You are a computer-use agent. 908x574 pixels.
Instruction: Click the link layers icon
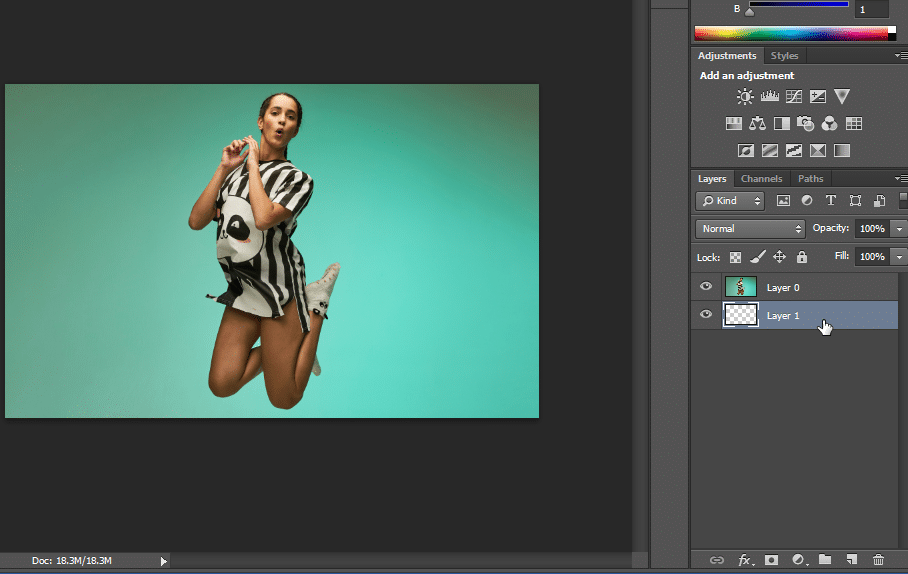click(717, 560)
